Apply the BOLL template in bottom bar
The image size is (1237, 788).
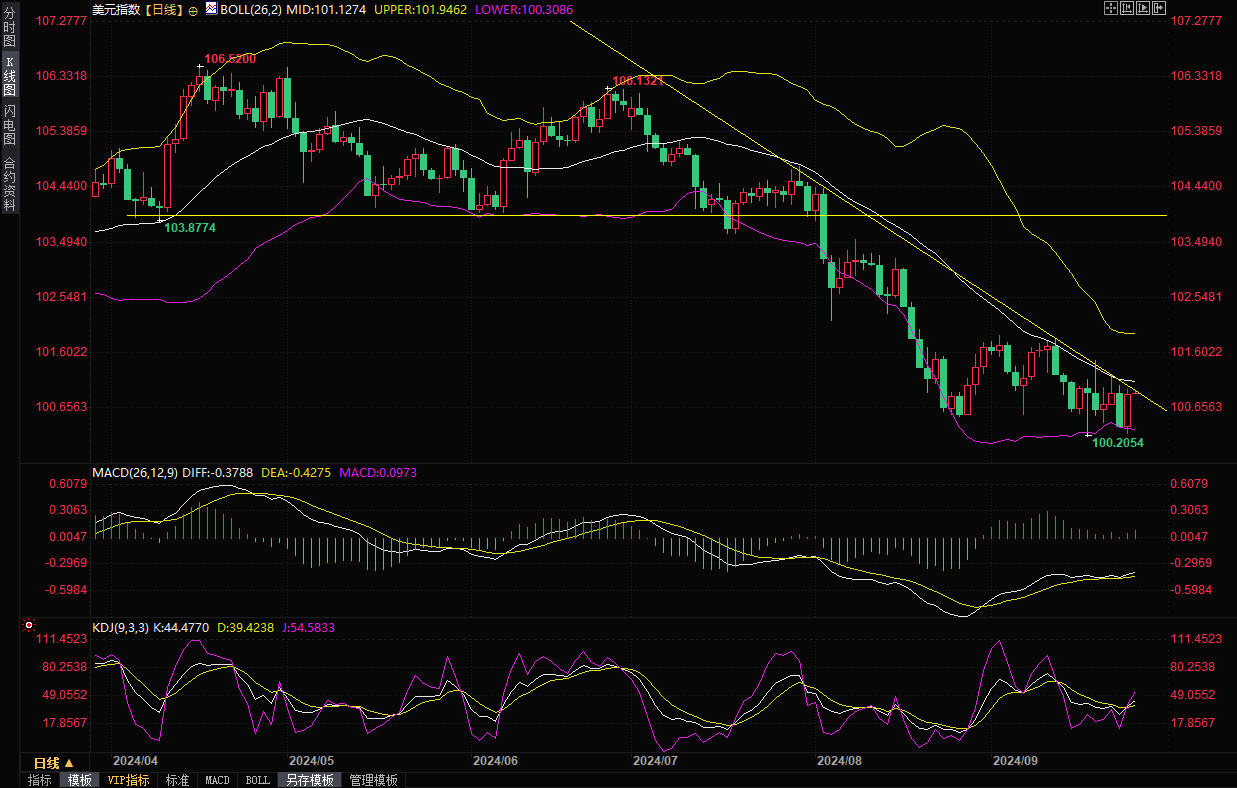click(x=257, y=780)
